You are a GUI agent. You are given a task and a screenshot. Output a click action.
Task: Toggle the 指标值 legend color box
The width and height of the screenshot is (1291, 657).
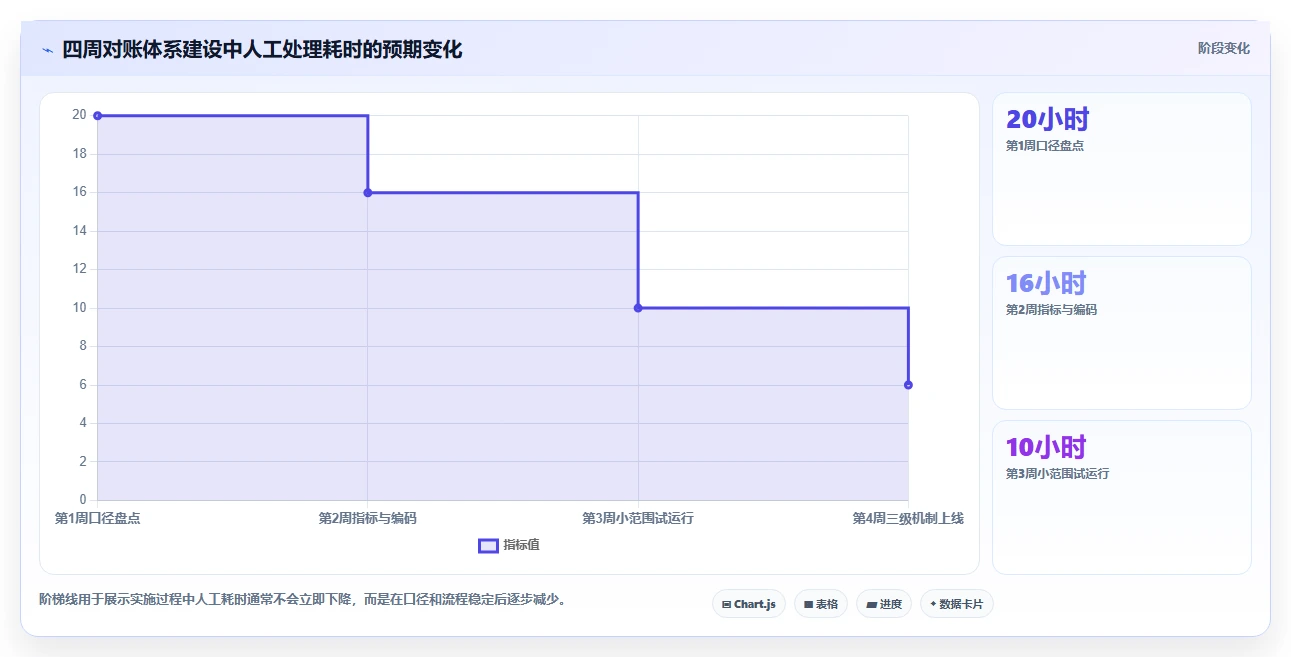(488, 545)
